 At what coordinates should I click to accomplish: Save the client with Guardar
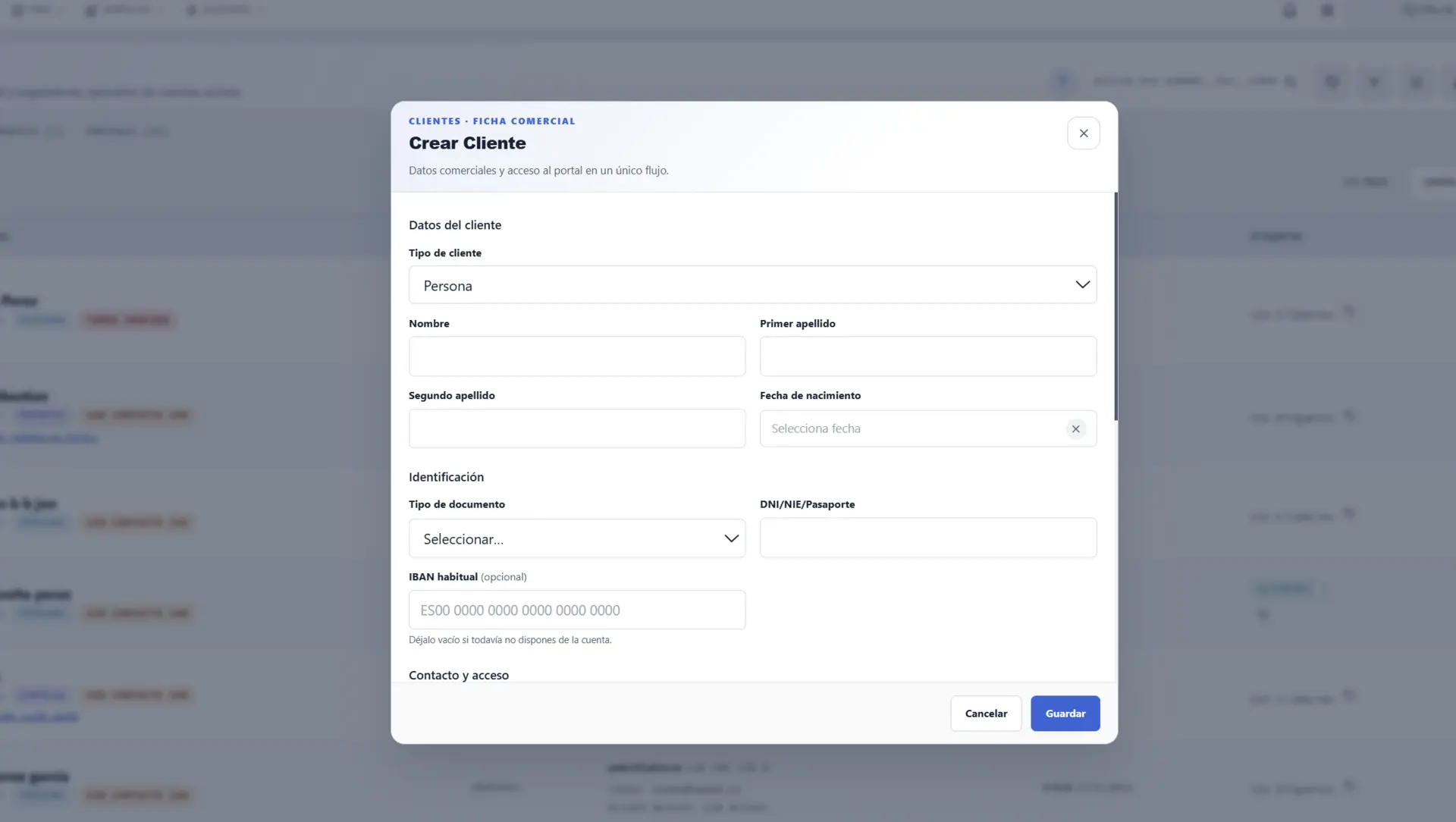coord(1065,714)
